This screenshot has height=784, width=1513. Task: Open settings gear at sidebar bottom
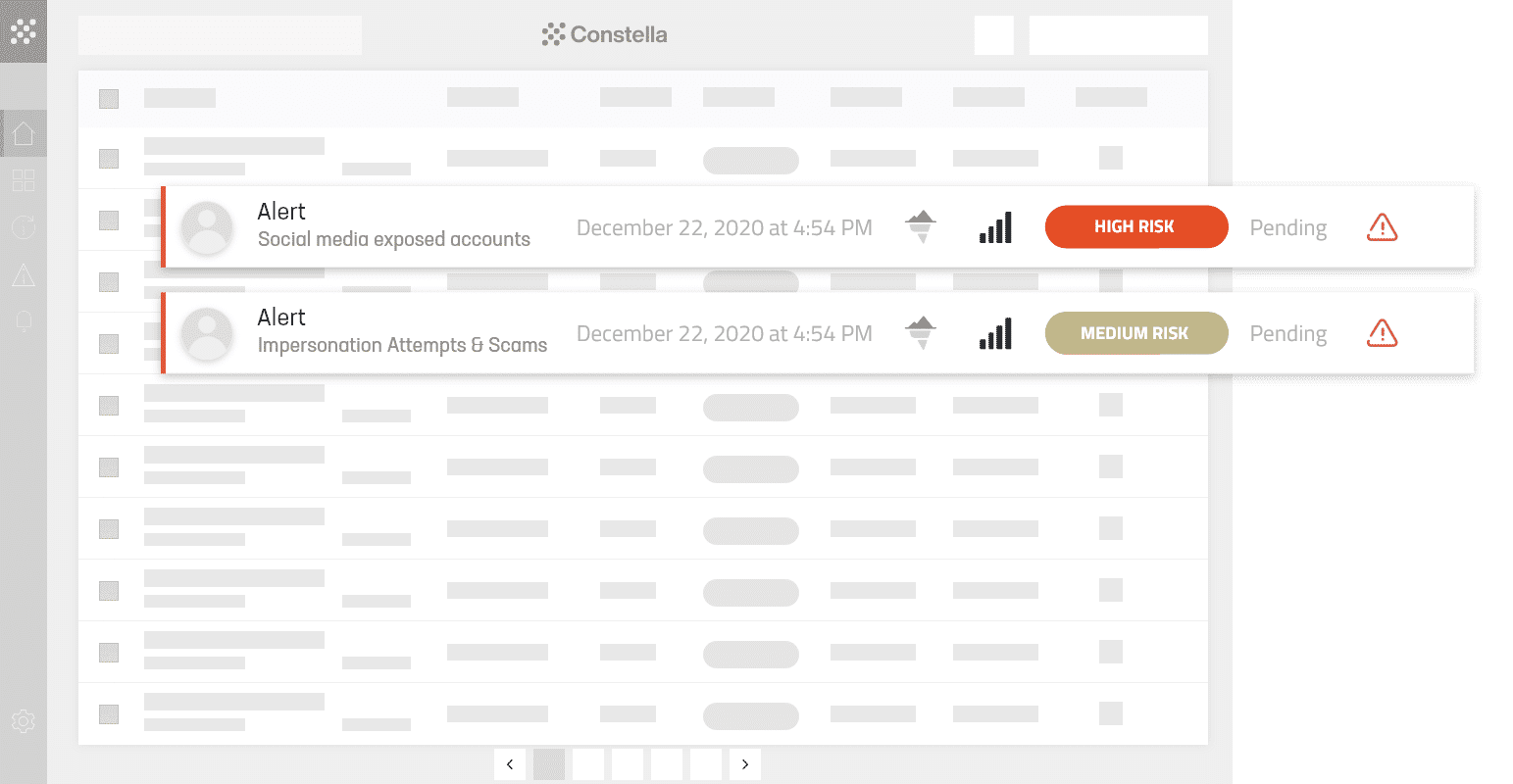[x=24, y=722]
